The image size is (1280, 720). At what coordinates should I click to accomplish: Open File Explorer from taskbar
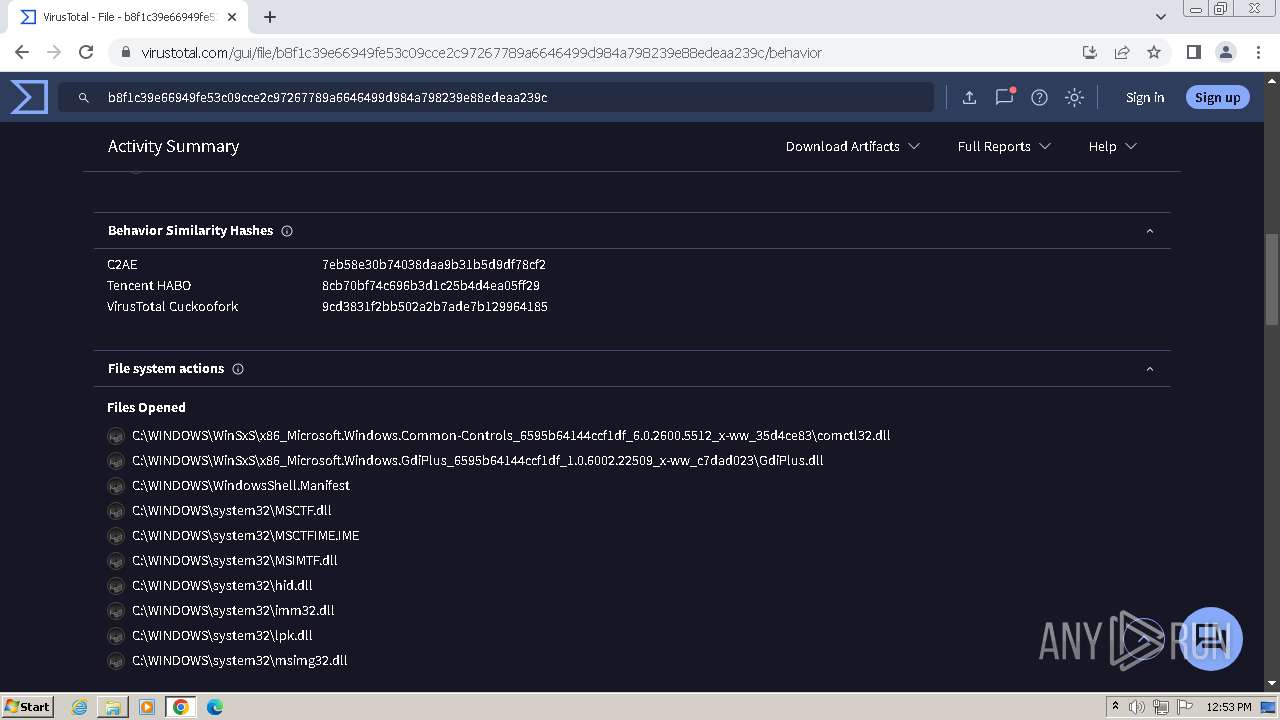tap(113, 707)
